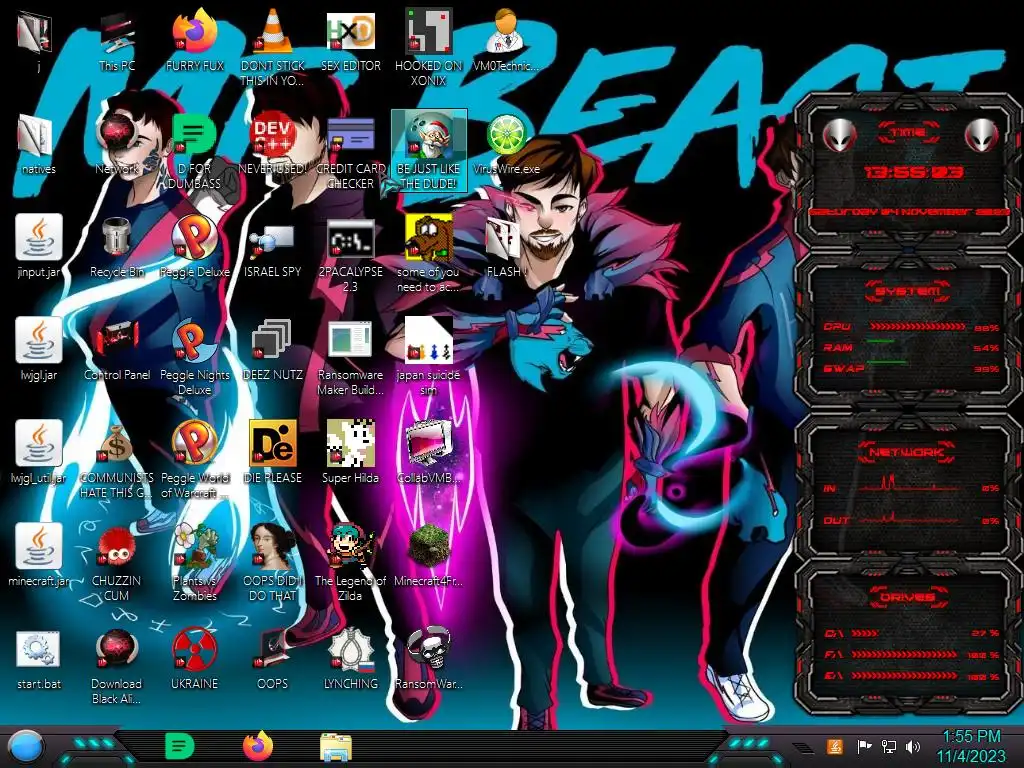Screen dimensions: 1024x768
Task: Open Ransomware Maker Build... icon
Action: click(x=351, y=340)
